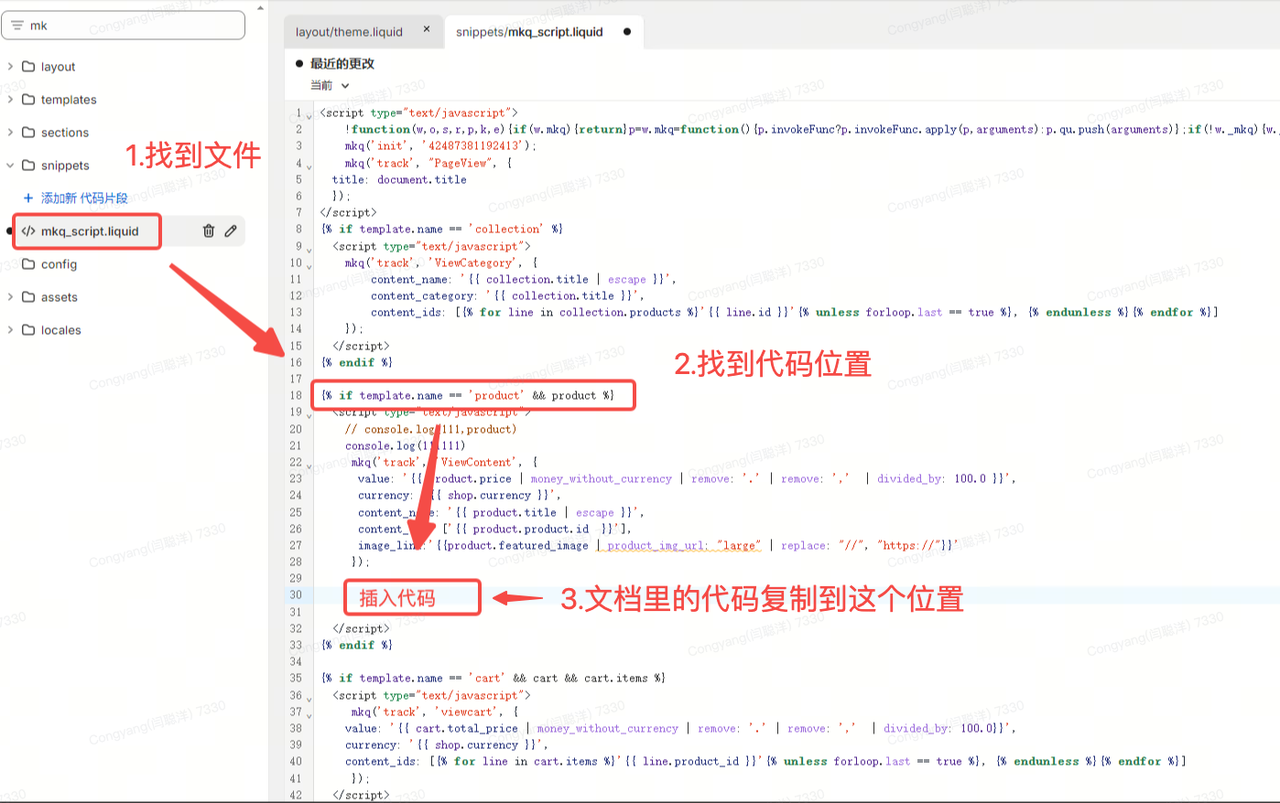Screen dimensions: 1280x803
Task: Click the code file icon of mkq_script.liquid
Action: click(x=28, y=232)
